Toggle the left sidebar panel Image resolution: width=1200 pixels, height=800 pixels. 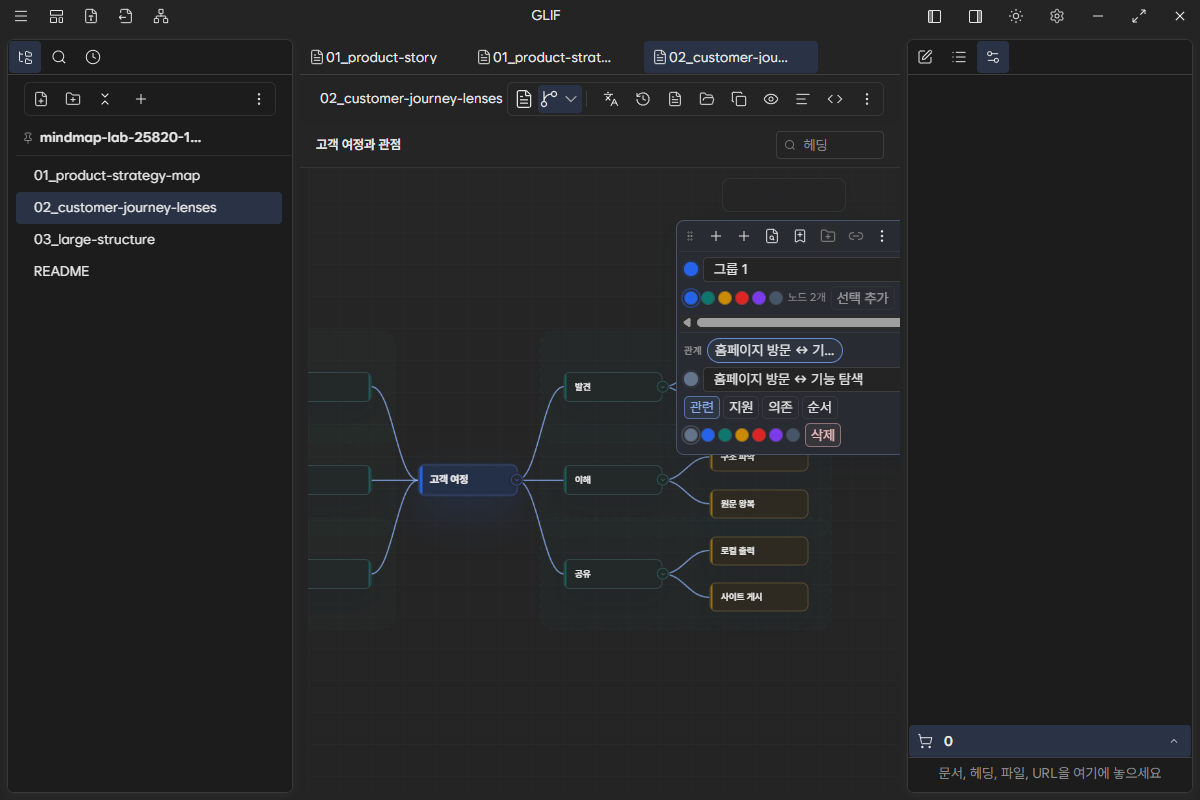[935, 16]
